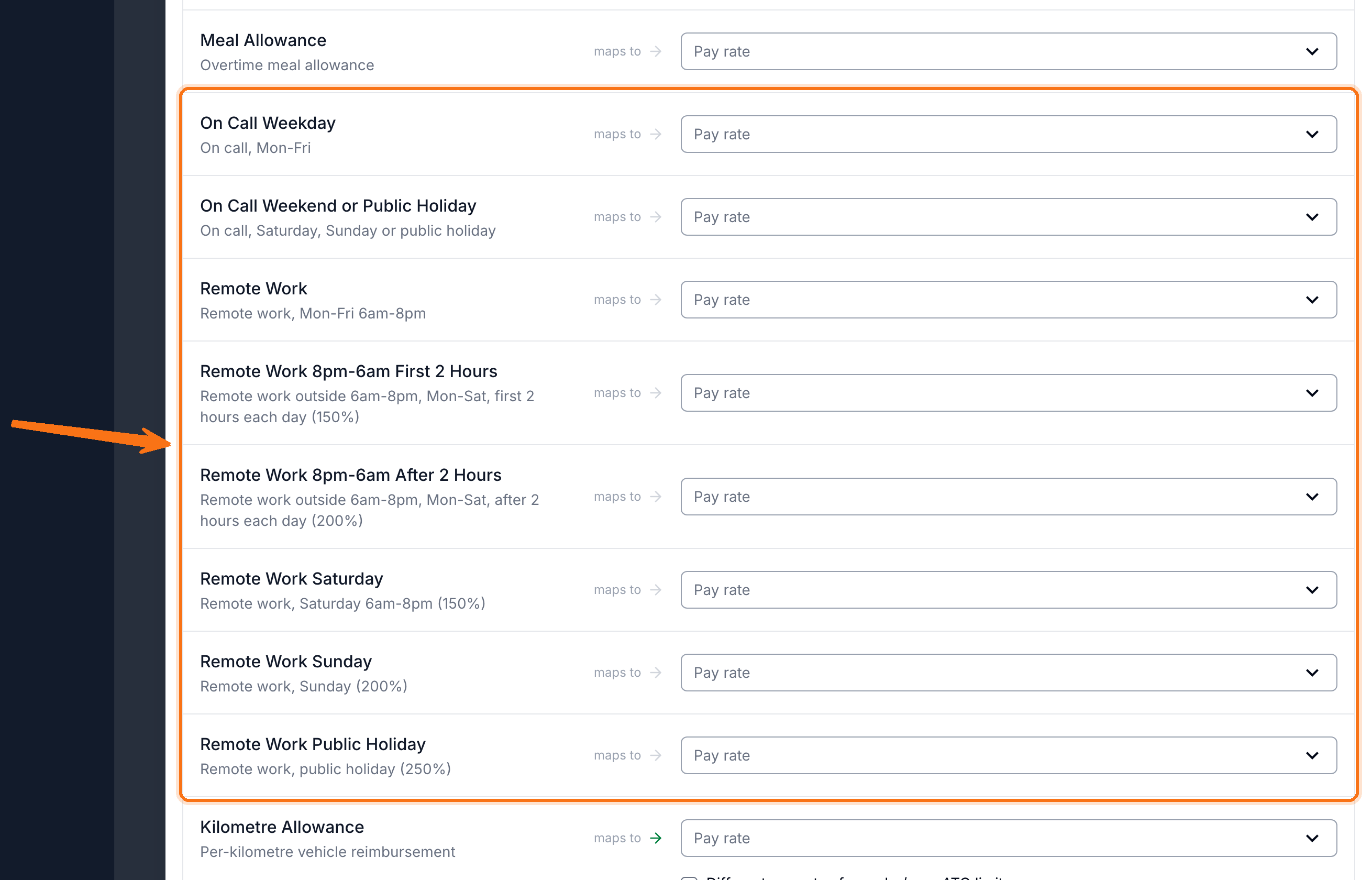Select the 'Meal Allowance' heading
This screenshot has width=1372, height=880.
click(x=263, y=40)
